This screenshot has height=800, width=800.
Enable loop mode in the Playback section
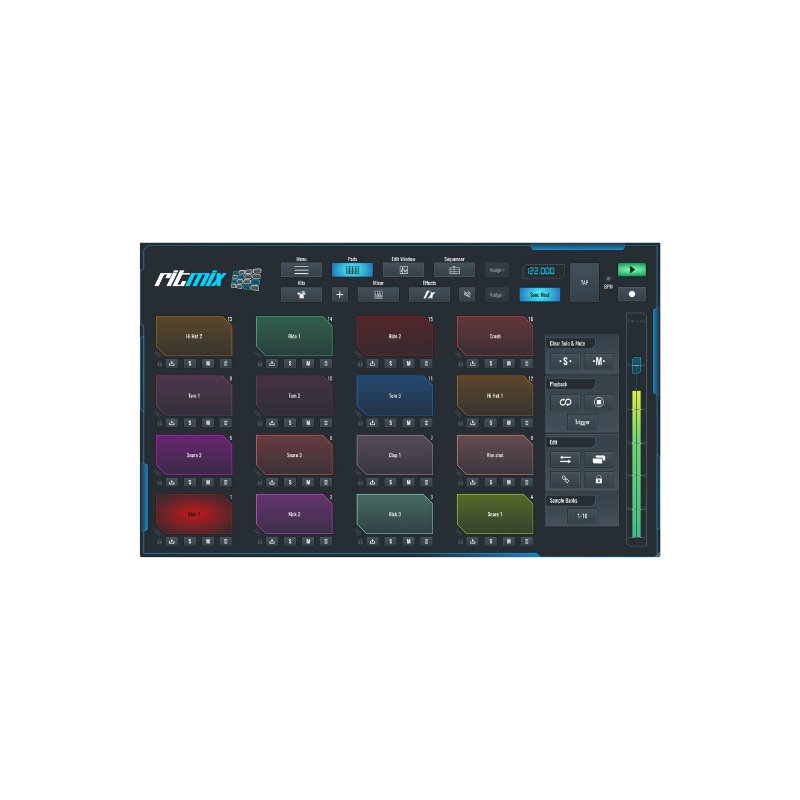(x=565, y=402)
